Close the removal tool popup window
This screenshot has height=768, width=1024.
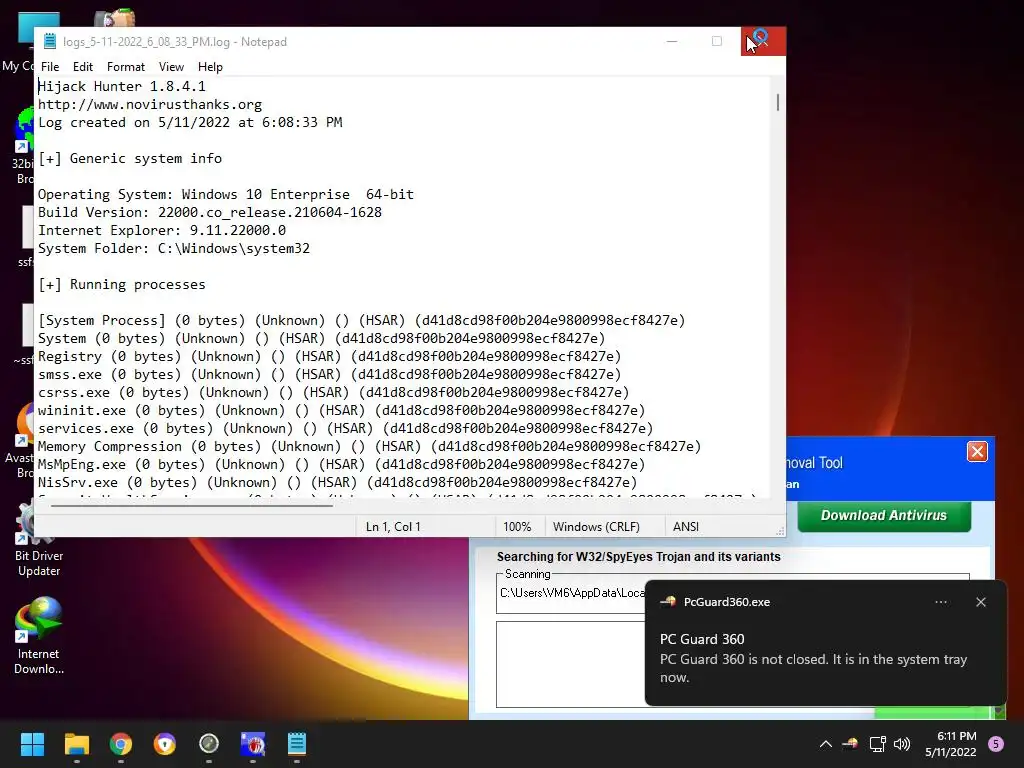[x=977, y=451]
